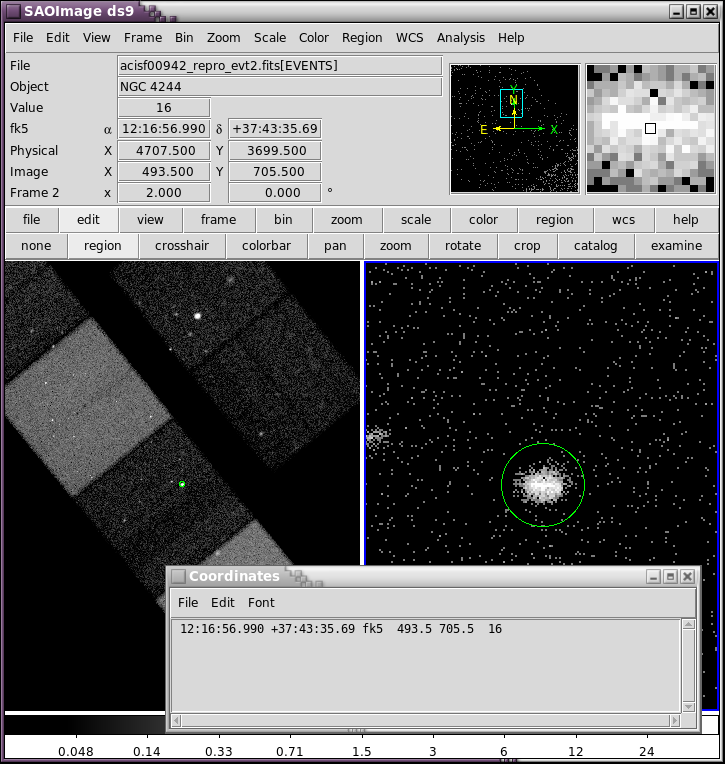The height and width of the screenshot is (764, 725).
Task: Switch to pan edit mode
Action: [335, 246]
